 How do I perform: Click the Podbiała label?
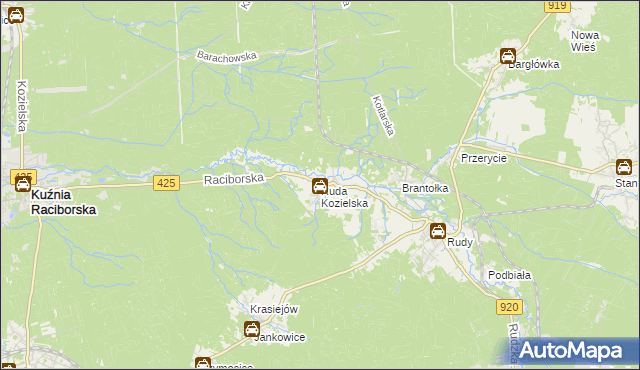pyautogui.click(x=509, y=275)
